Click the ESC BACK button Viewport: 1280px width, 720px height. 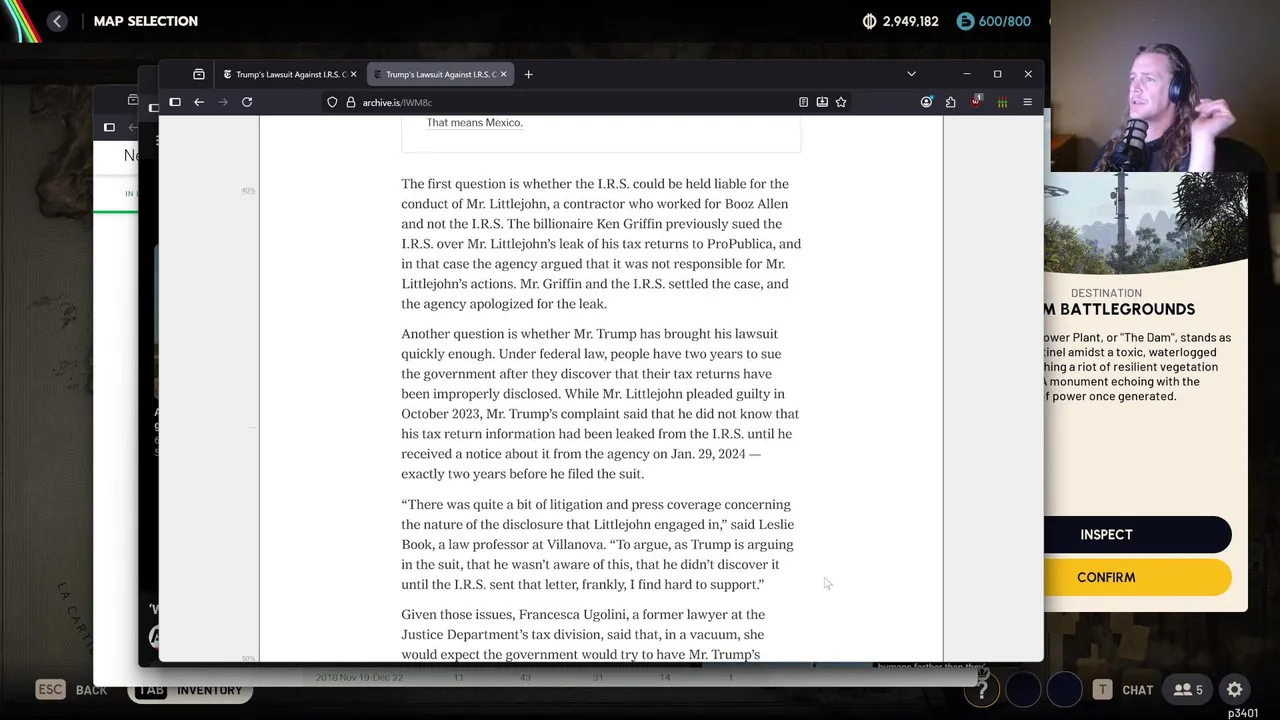tap(71, 690)
